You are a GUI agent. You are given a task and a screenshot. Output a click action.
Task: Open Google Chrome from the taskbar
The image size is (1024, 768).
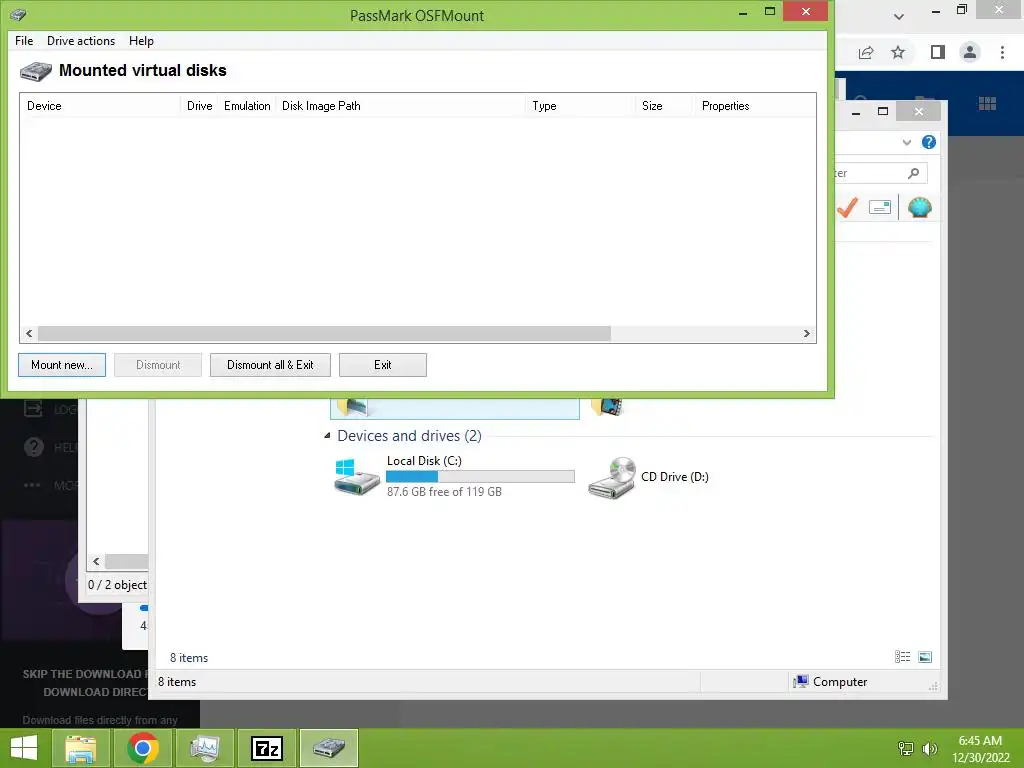coord(143,748)
